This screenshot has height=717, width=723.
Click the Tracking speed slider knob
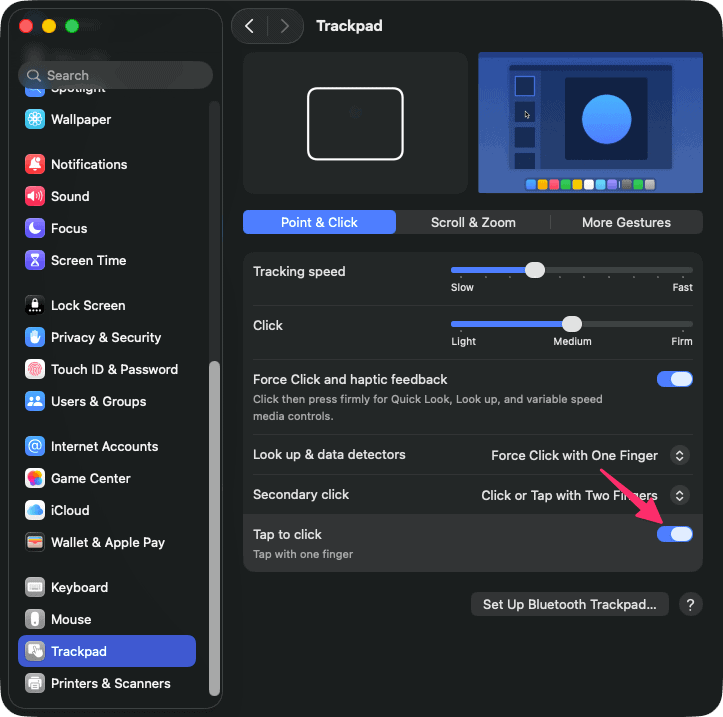[x=535, y=270]
